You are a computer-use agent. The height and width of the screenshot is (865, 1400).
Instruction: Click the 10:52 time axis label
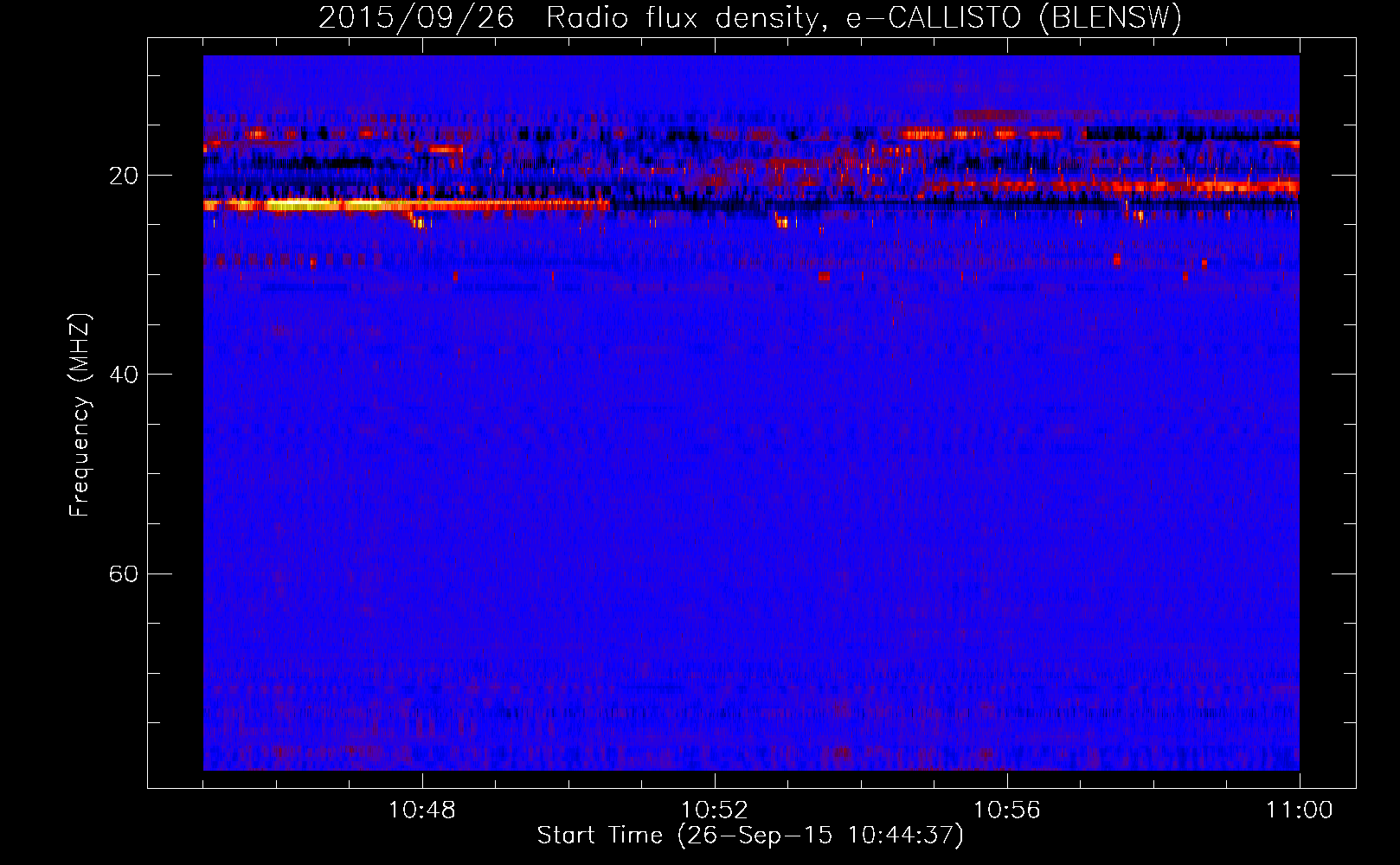tap(715, 811)
